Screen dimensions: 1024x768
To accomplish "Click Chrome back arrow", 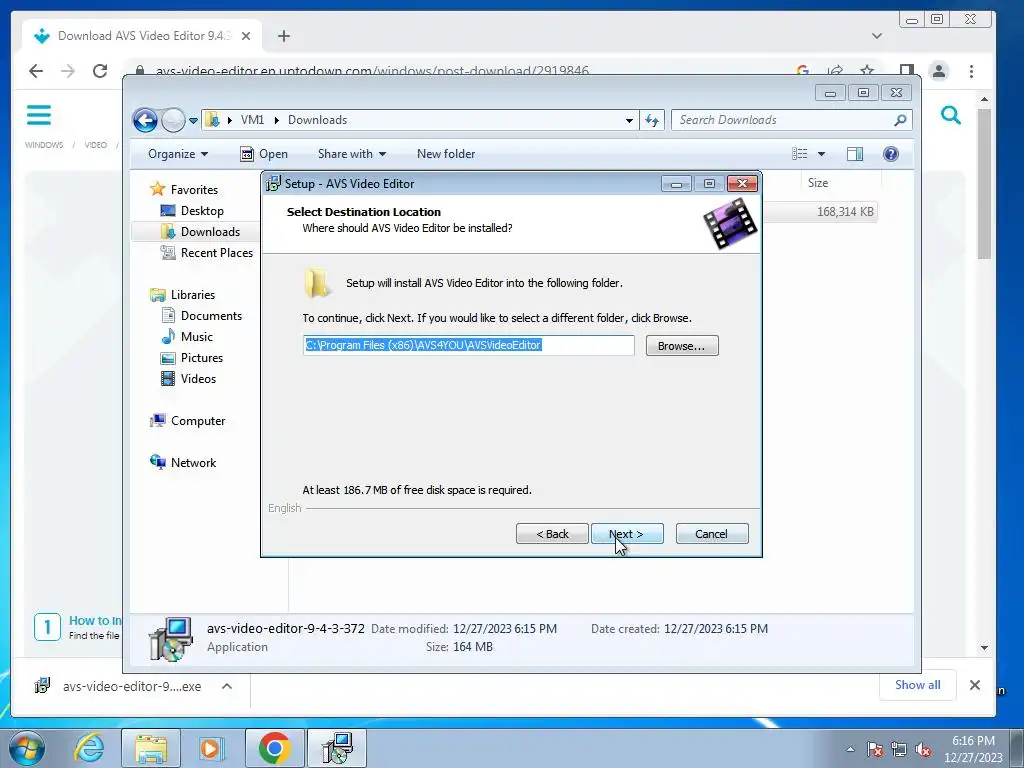I will click(x=36, y=71).
